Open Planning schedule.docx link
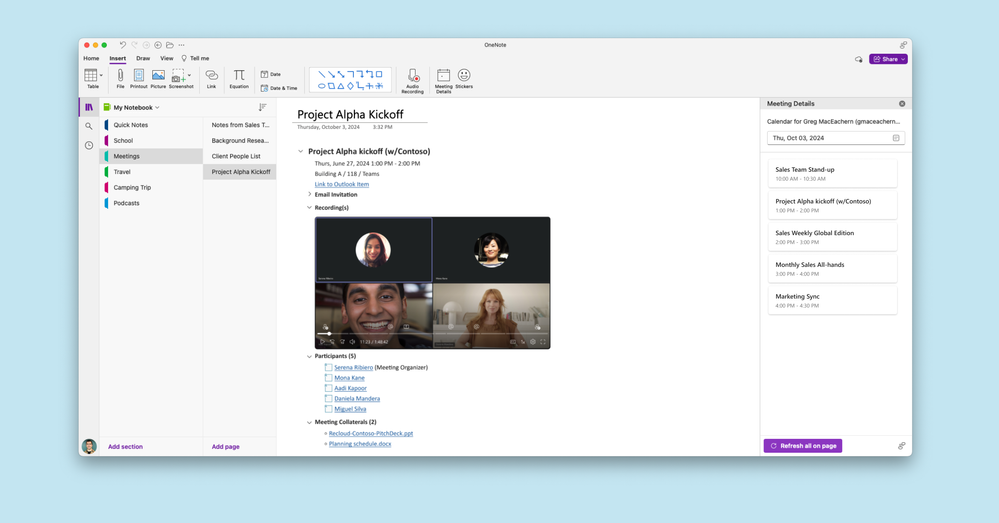Screen dimensions: 999x523 coord(360,443)
